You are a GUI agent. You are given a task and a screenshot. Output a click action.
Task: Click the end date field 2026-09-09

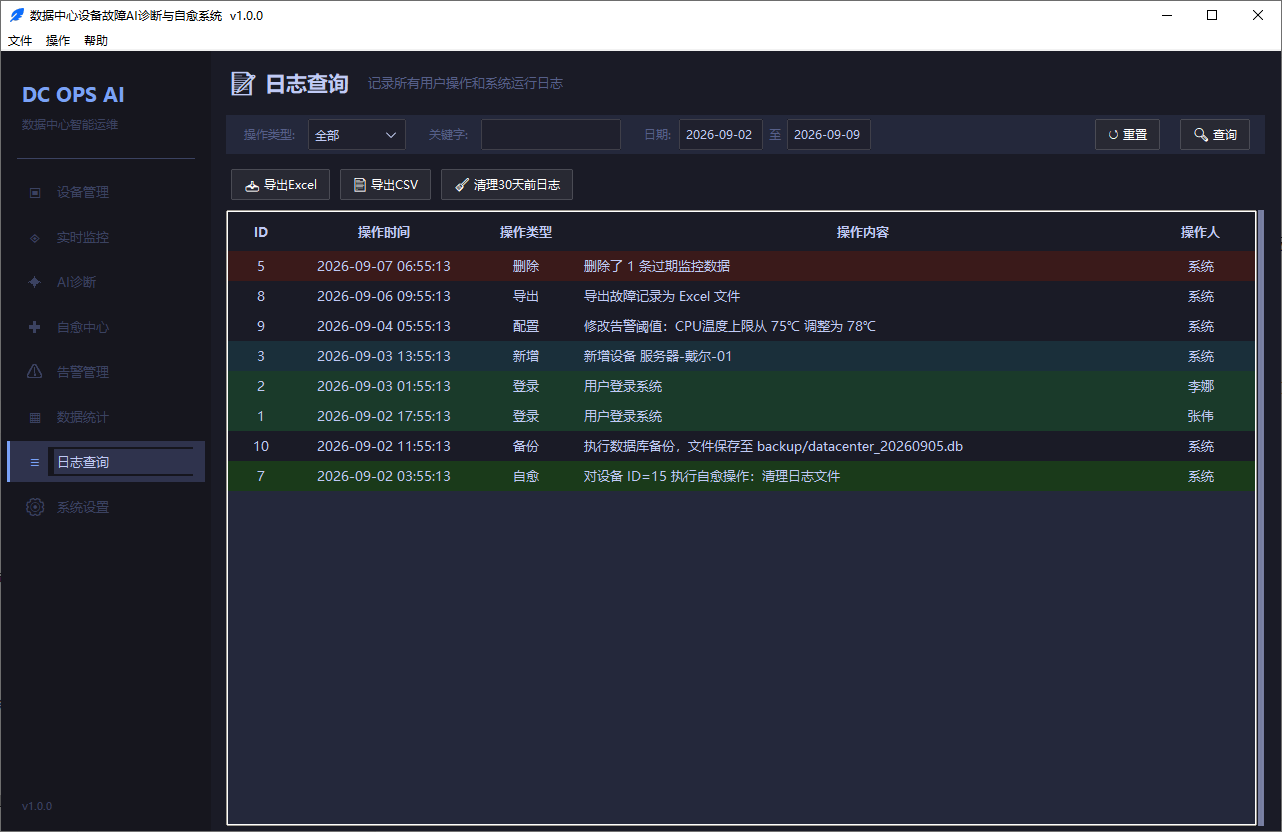tap(829, 135)
